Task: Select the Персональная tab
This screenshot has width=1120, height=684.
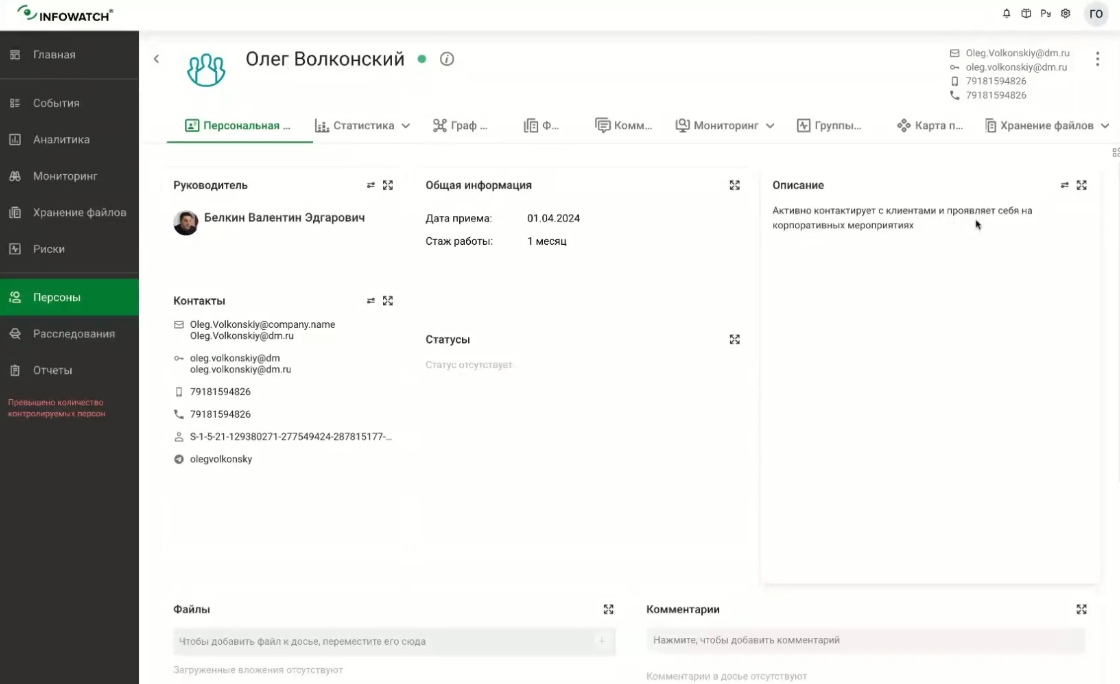Action: pyautogui.click(x=239, y=126)
